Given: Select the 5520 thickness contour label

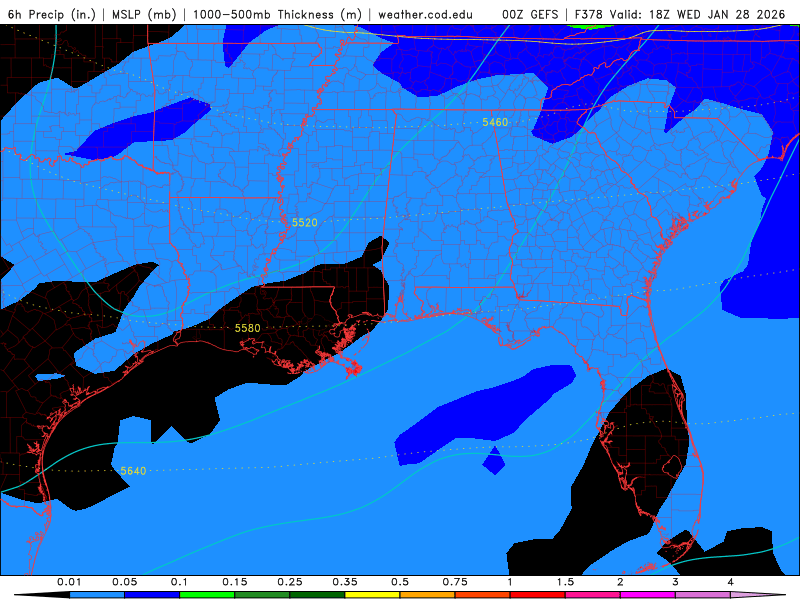Looking at the screenshot, I should coord(305,222).
